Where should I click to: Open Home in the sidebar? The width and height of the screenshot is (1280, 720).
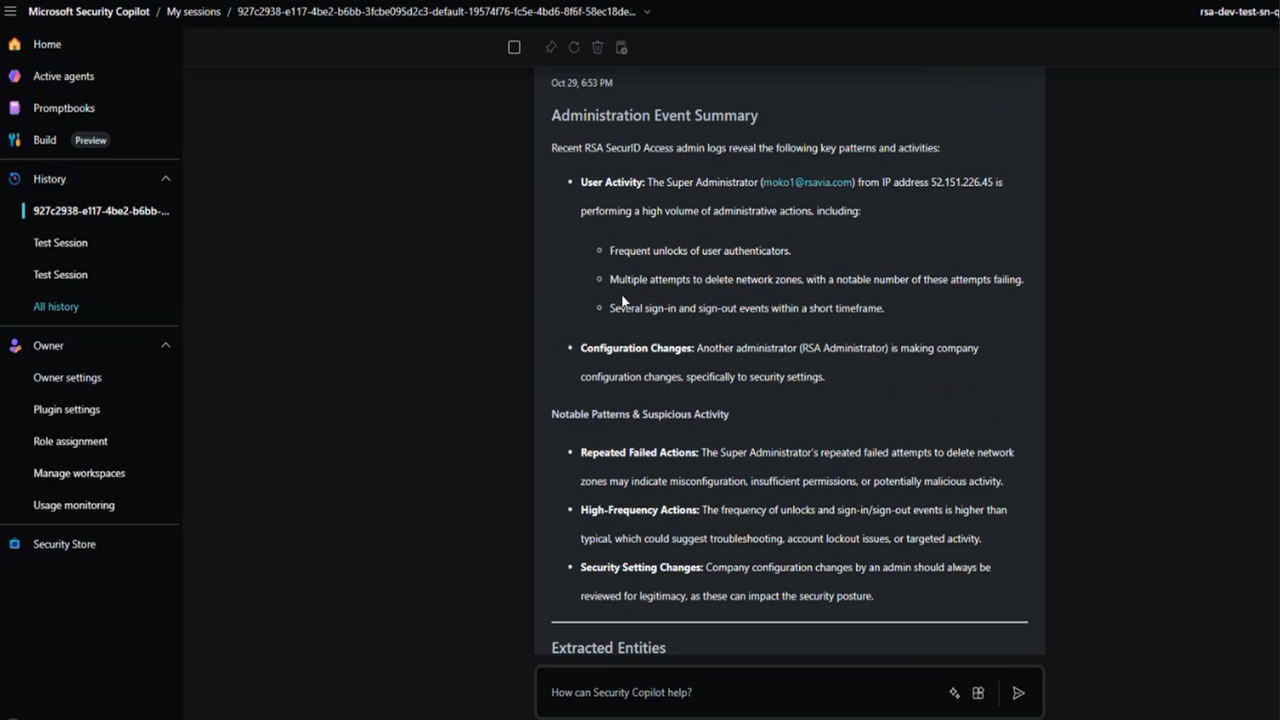pos(47,44)
